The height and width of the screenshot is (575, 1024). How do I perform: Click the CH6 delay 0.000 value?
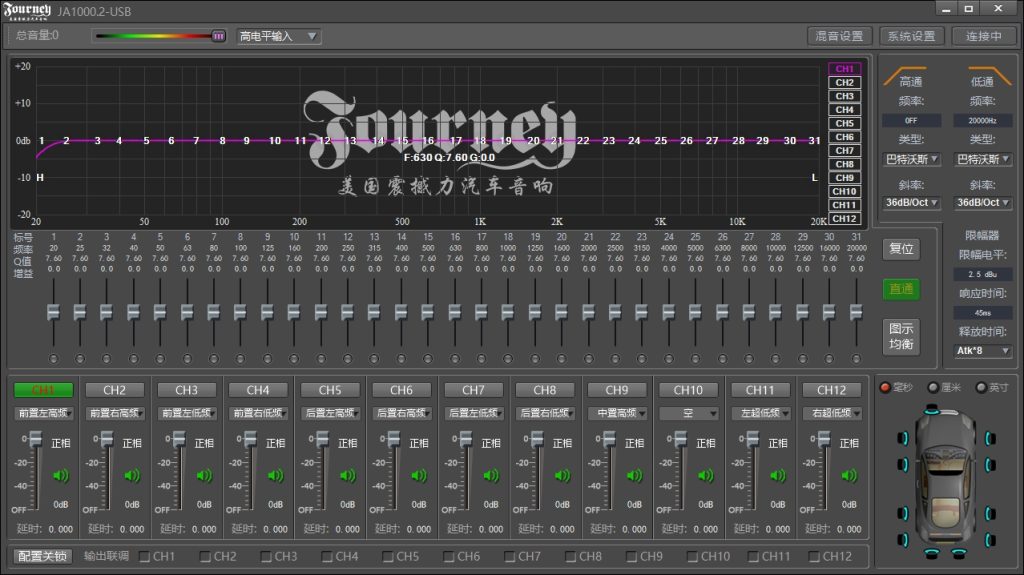(419, 529)
